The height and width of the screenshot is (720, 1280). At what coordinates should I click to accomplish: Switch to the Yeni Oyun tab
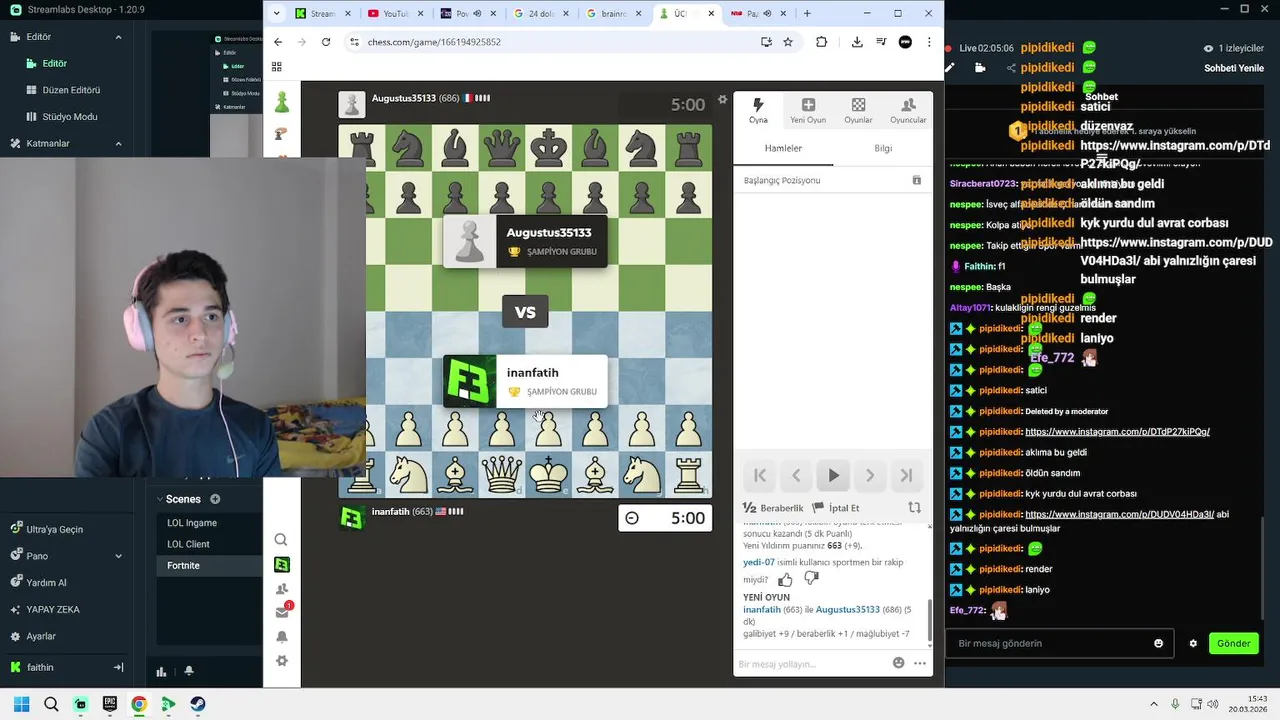coord(808,110)
